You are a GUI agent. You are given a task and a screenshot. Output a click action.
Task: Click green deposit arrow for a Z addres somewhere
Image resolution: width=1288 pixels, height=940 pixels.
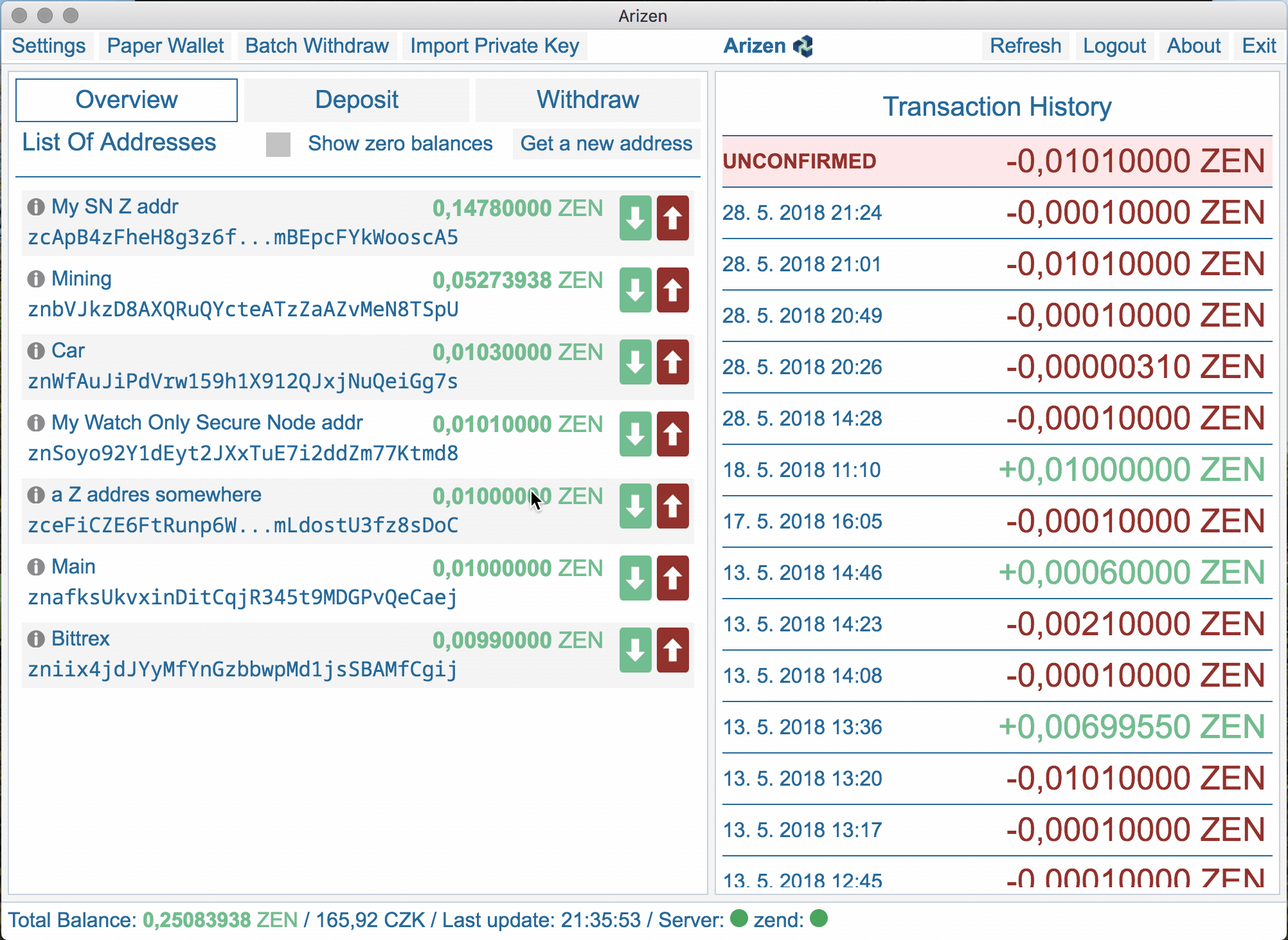point(635,506)
